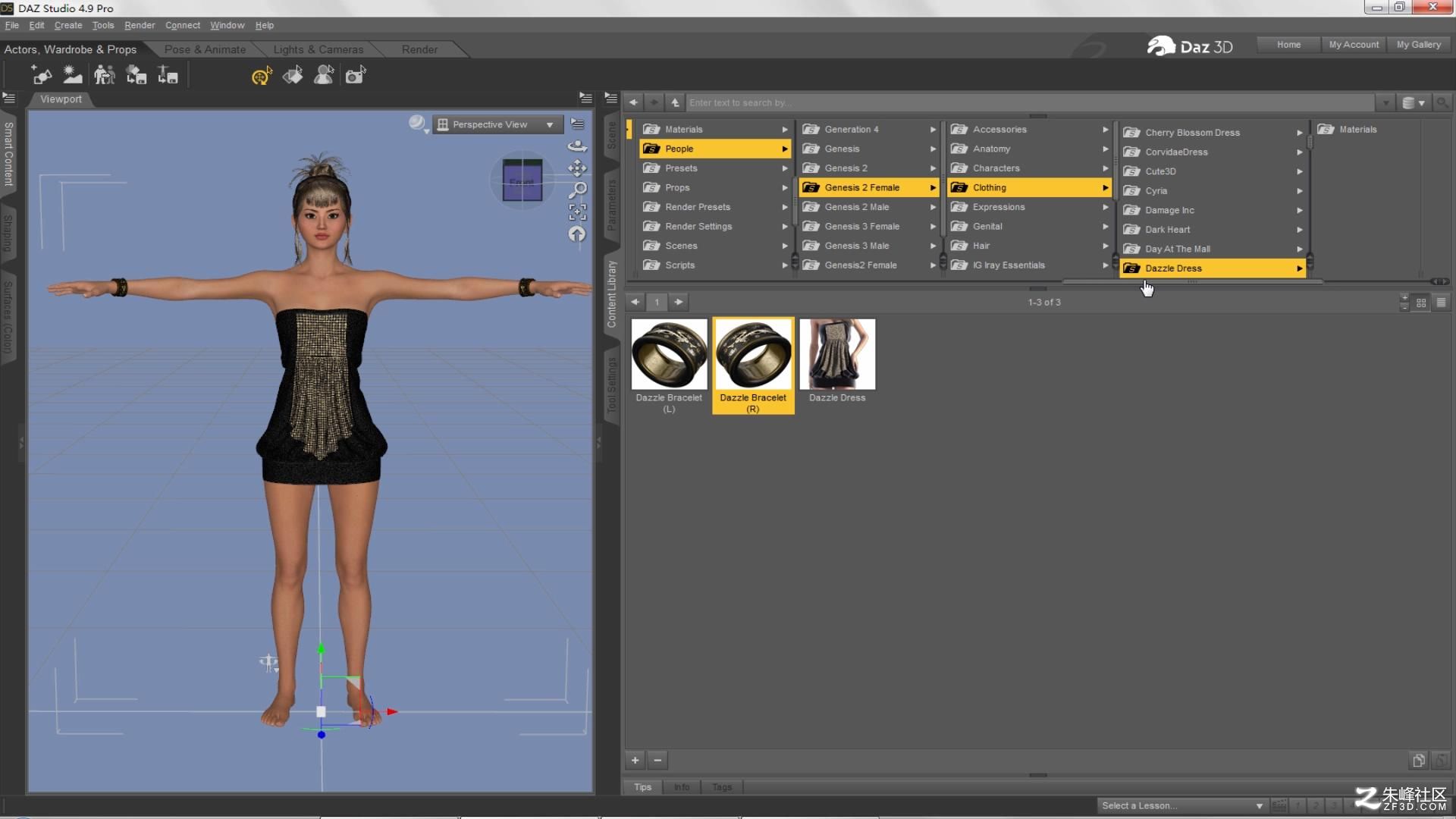Click the My Account button
The image size is (1456, 819).
1354,45
